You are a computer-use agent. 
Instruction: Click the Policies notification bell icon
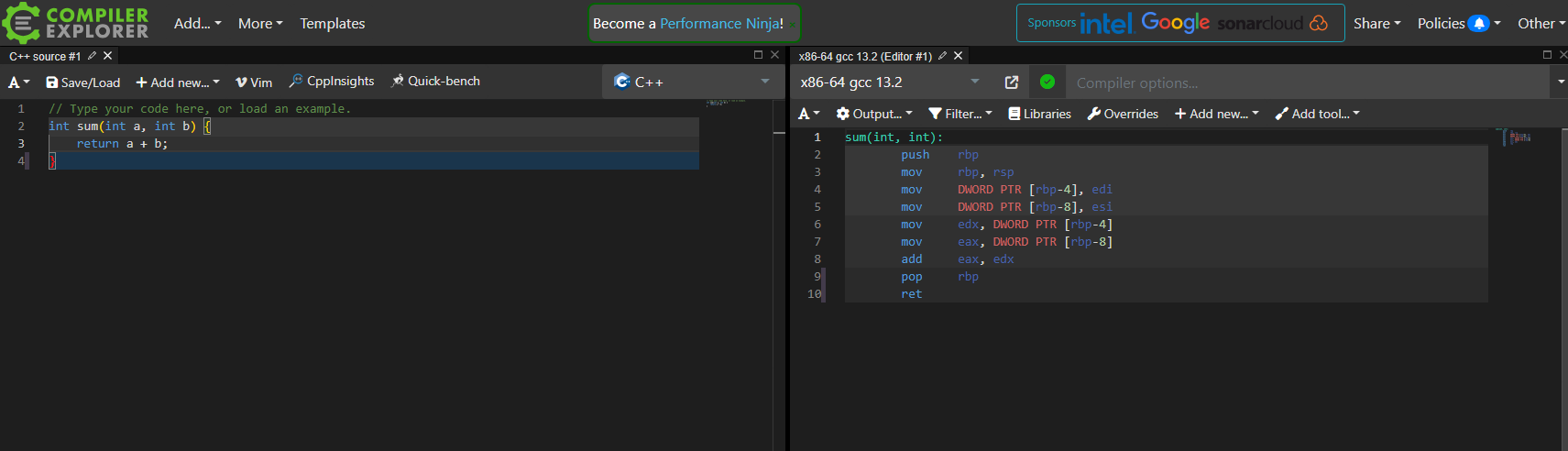coord(1478,24)
